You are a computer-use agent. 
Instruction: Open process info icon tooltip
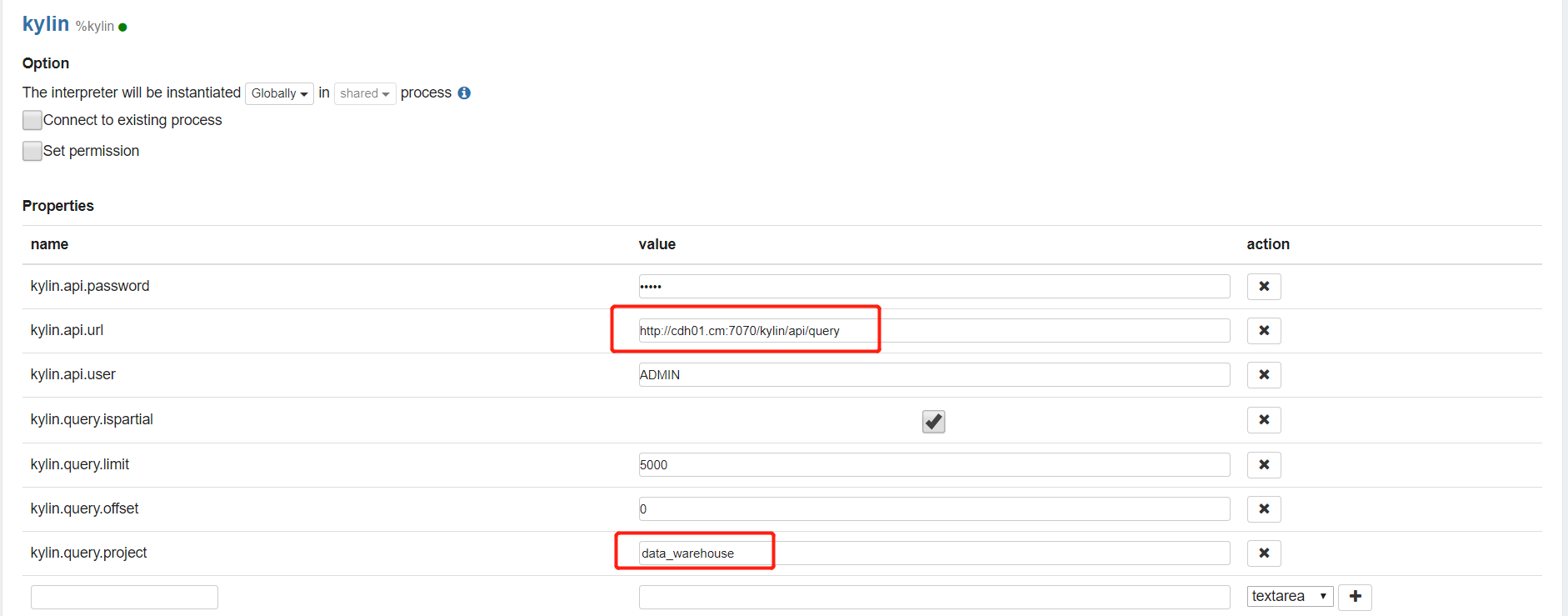(x=464, y=93)
